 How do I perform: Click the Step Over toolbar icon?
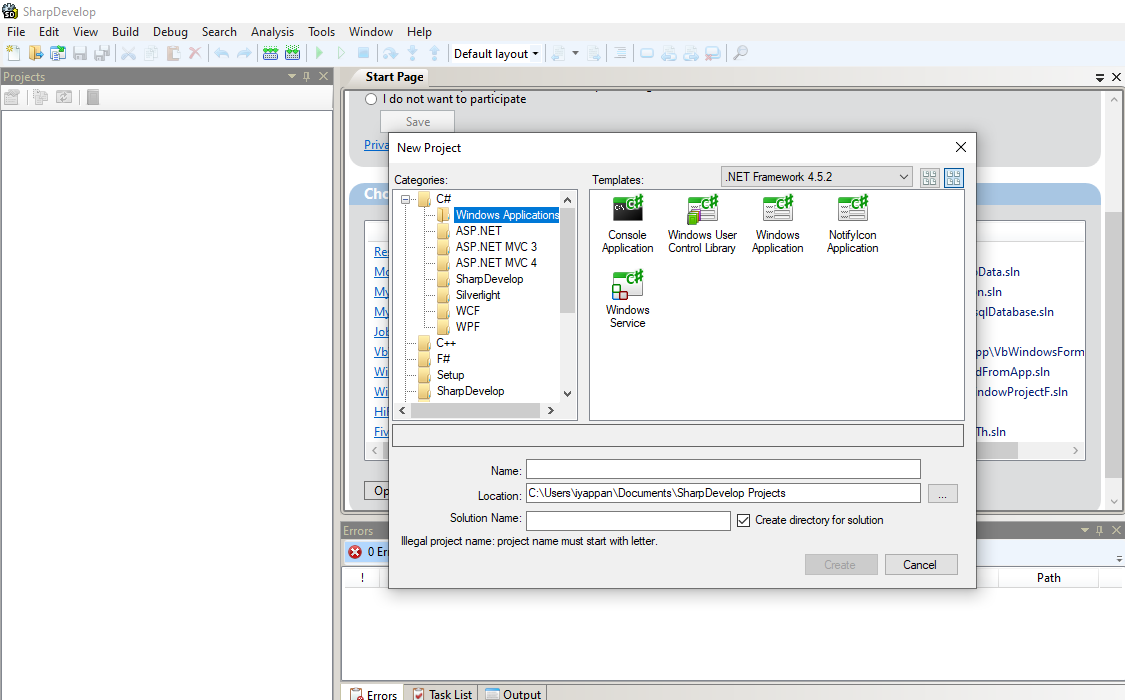(390, 53)
